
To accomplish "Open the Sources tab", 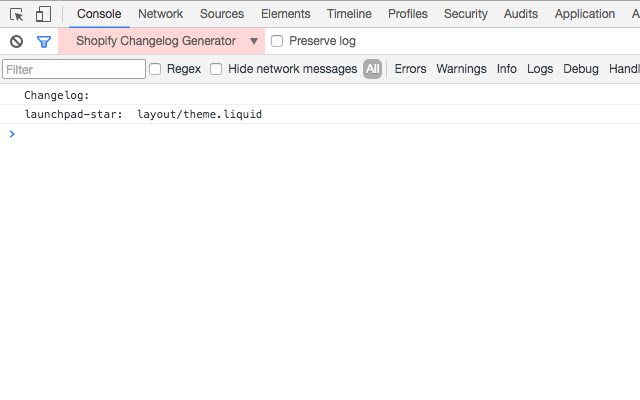I will (x=222, y=14).
